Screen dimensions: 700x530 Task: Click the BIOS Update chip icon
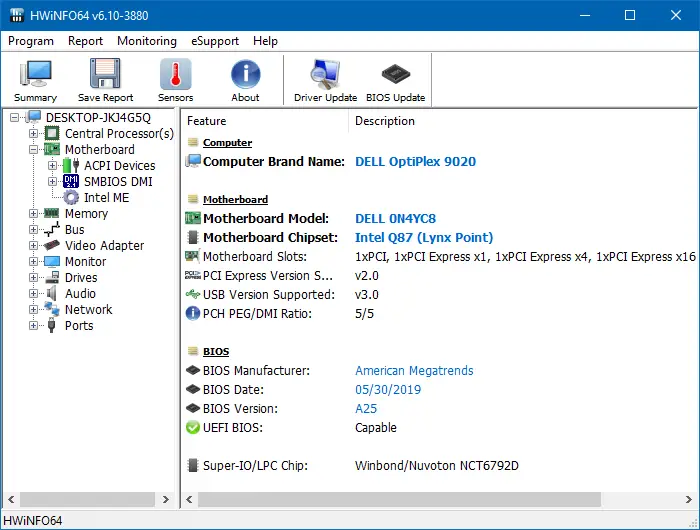click(396, 74)
